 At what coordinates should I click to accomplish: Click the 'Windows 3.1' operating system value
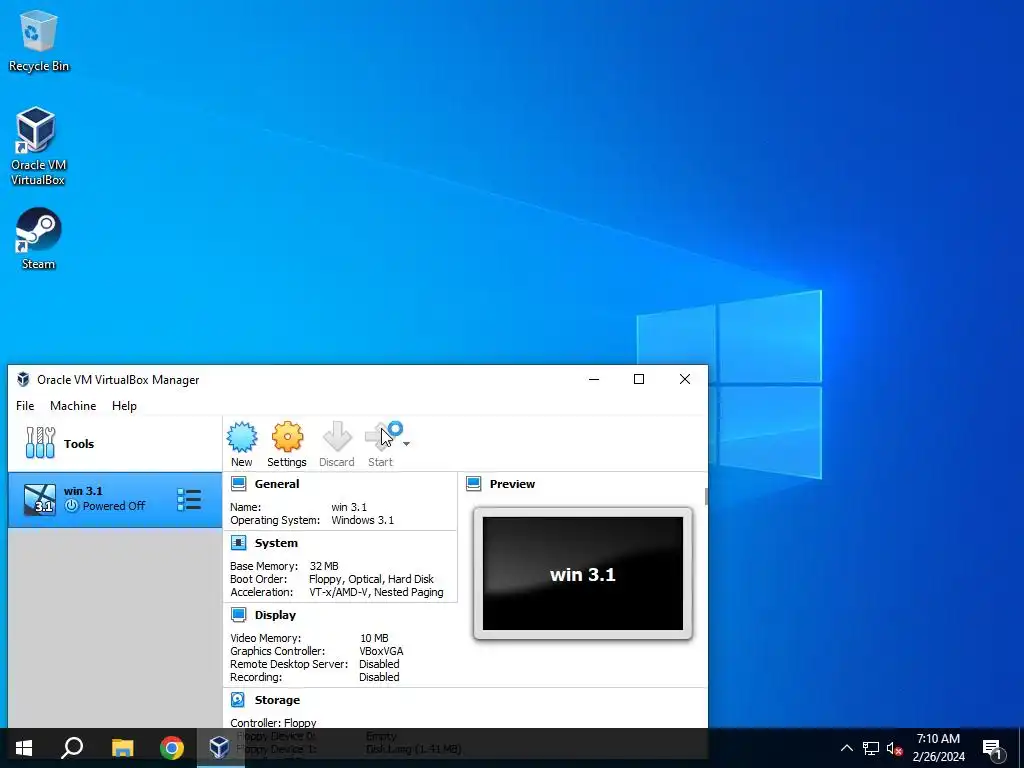pyautogui.click(x=362, y=520)
